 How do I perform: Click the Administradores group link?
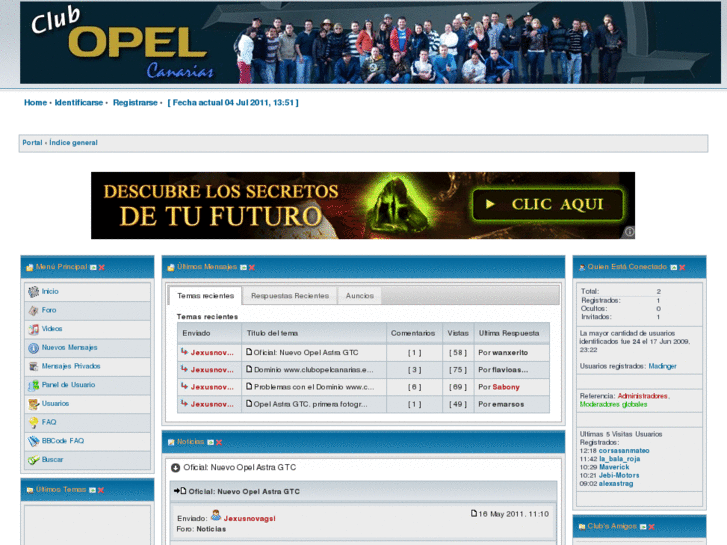(x=643, y=396)
